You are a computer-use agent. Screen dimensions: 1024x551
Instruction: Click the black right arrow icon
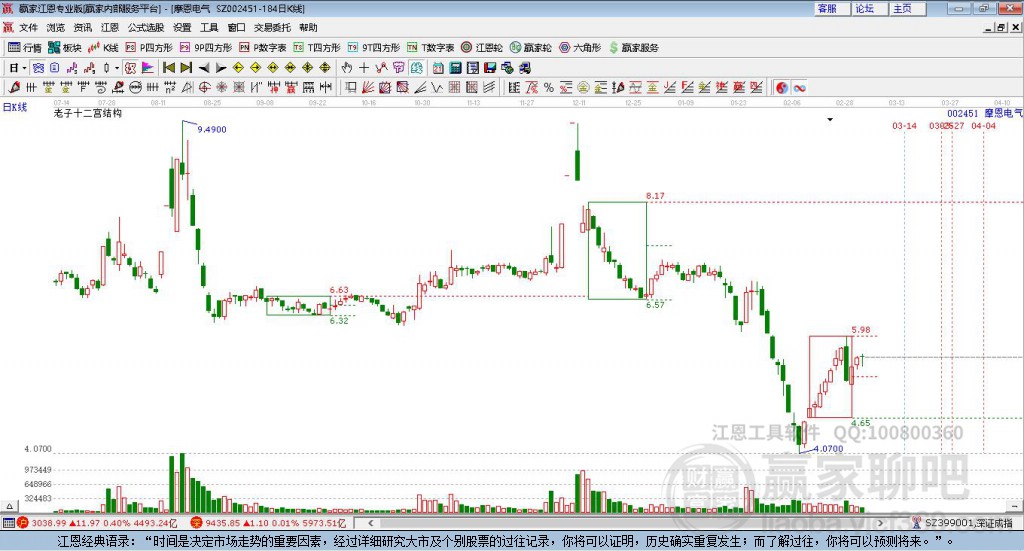pos(221,68)
